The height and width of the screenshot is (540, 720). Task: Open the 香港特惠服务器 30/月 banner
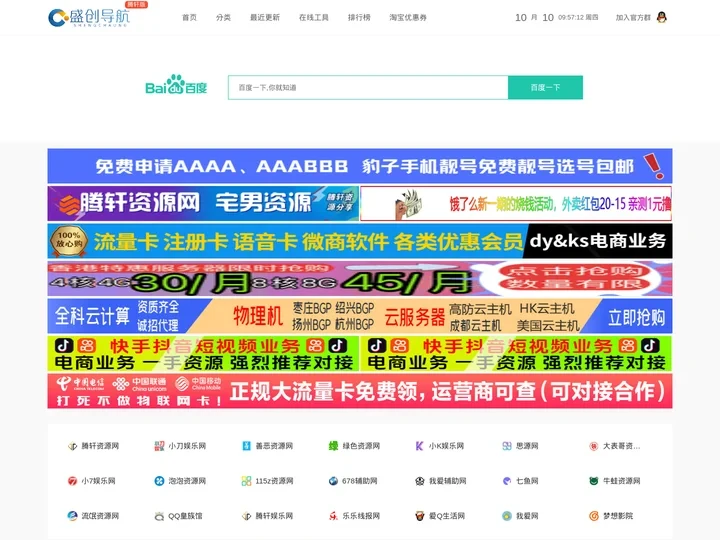tap(360, 279)
